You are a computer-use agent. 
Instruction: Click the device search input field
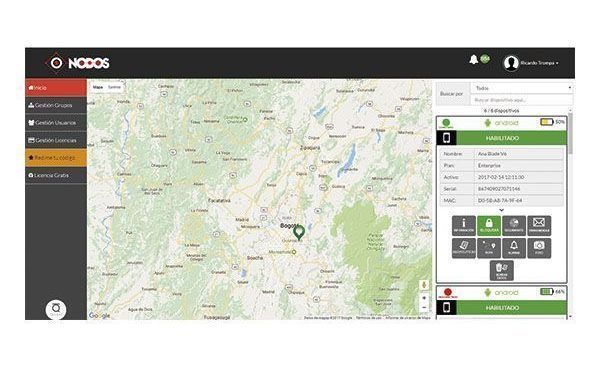(522, 100)
